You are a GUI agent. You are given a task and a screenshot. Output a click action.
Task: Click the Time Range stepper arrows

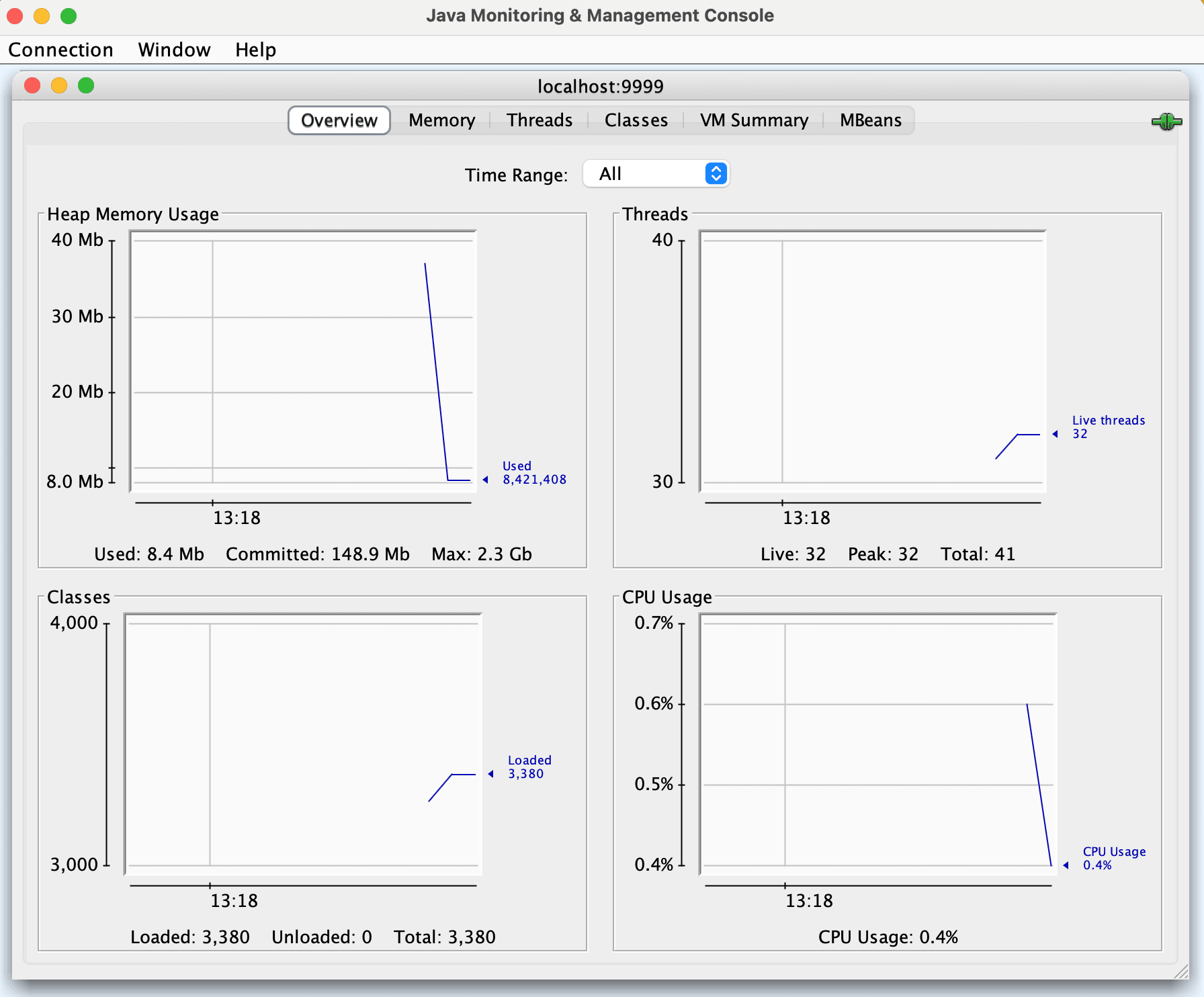coord(716,173)
